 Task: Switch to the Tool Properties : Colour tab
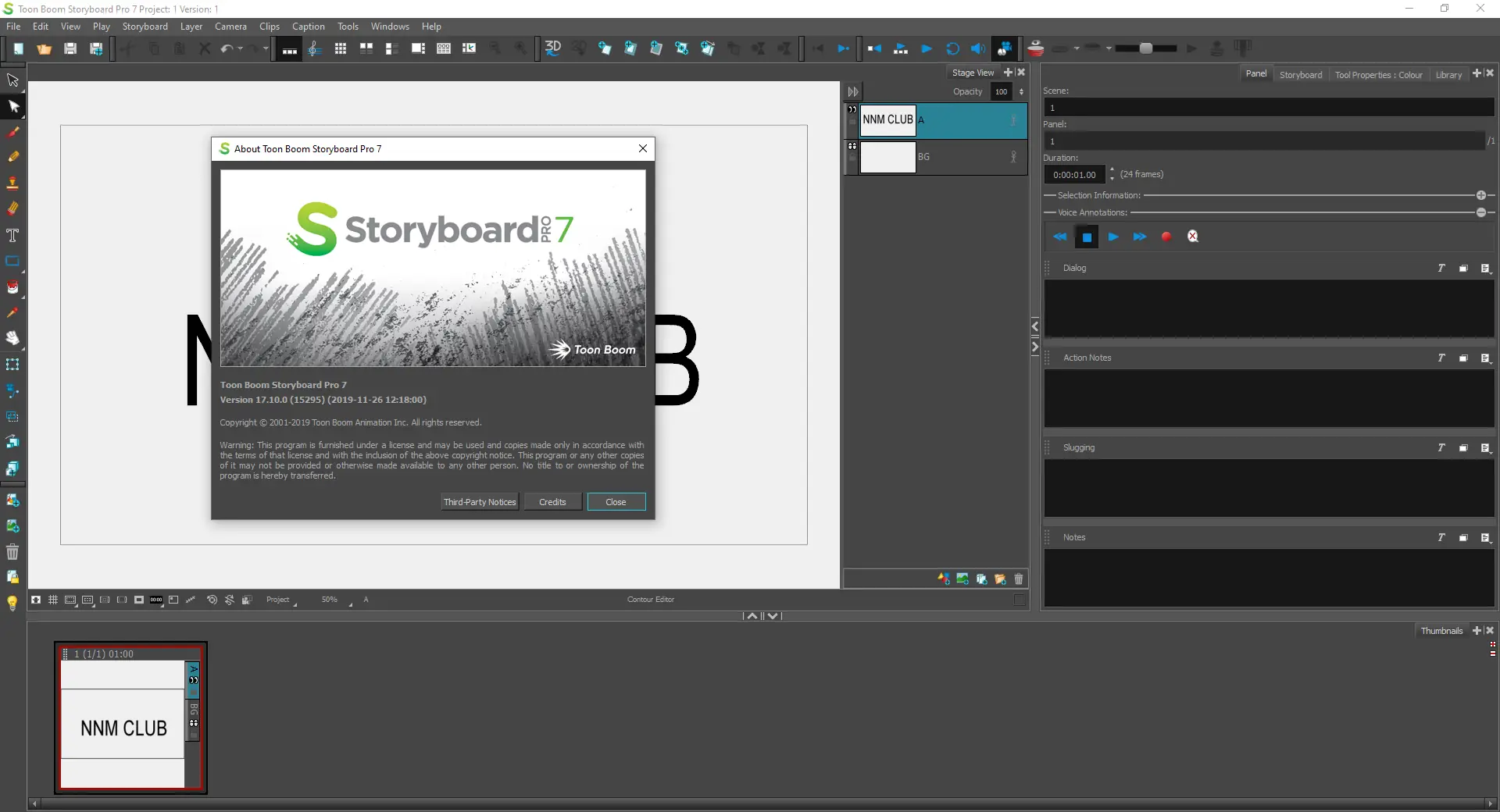pyautogui.click(x=1377, y=74)
